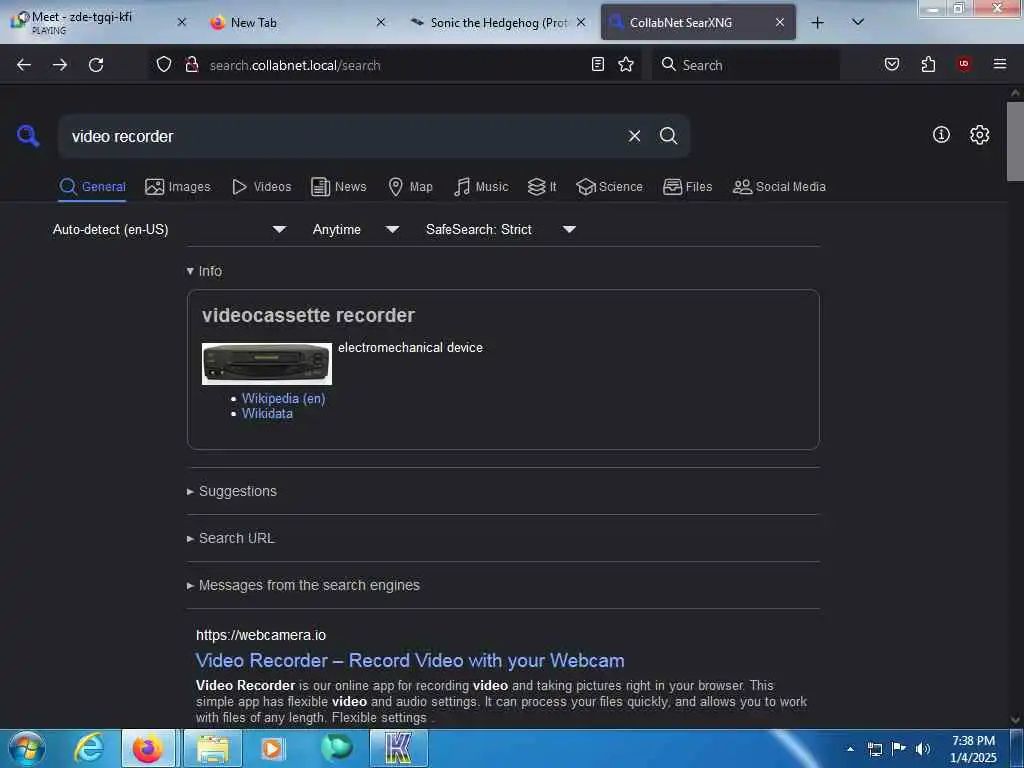Open Video Recorder webcam result title

point(409,660)
